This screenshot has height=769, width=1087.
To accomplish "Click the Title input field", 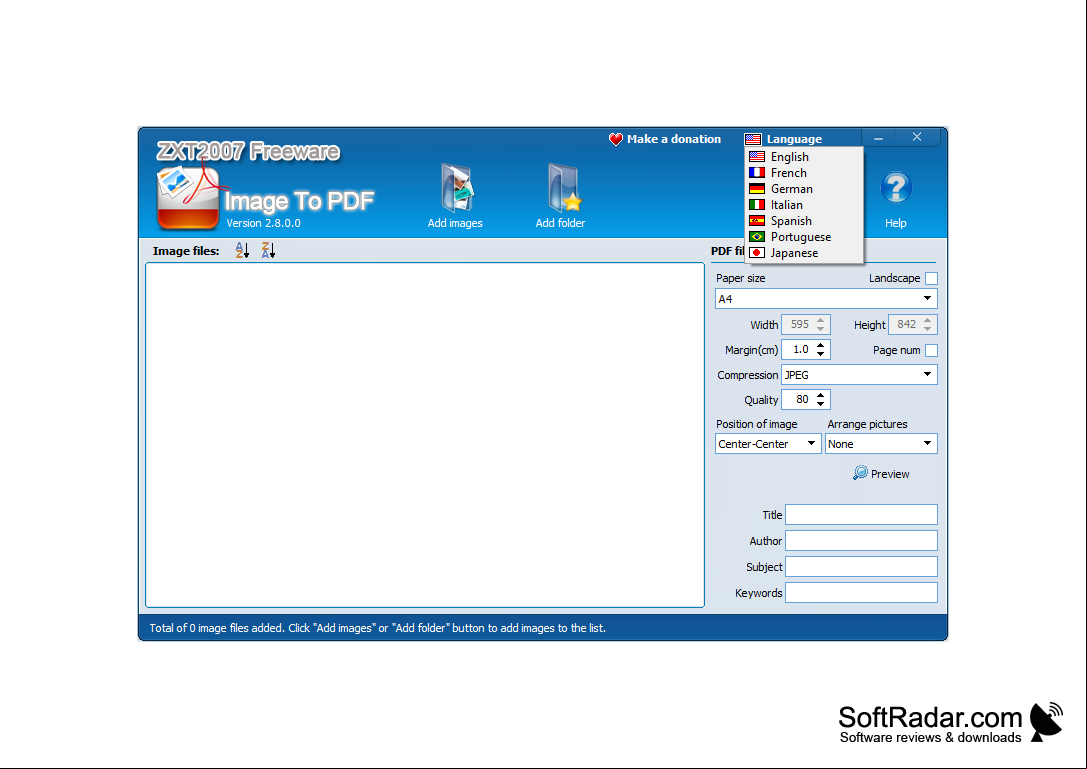I will 861,515.
